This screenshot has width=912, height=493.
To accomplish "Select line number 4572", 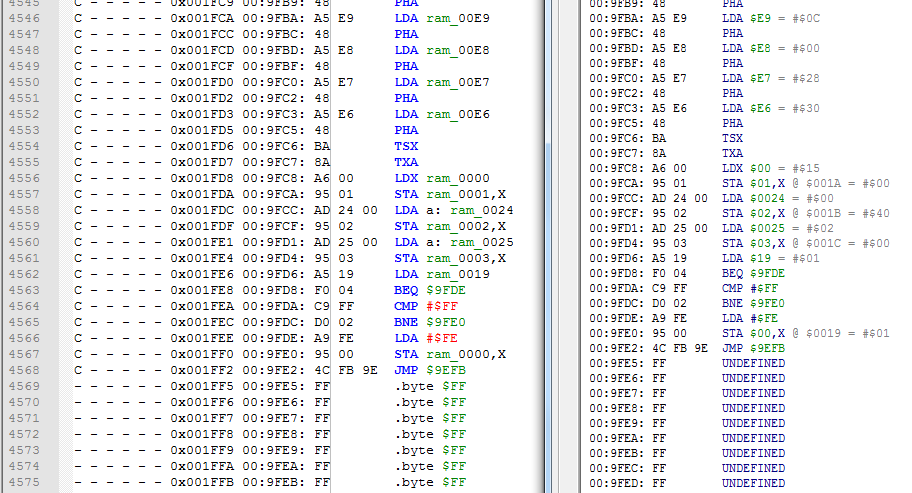I will 24,434.
